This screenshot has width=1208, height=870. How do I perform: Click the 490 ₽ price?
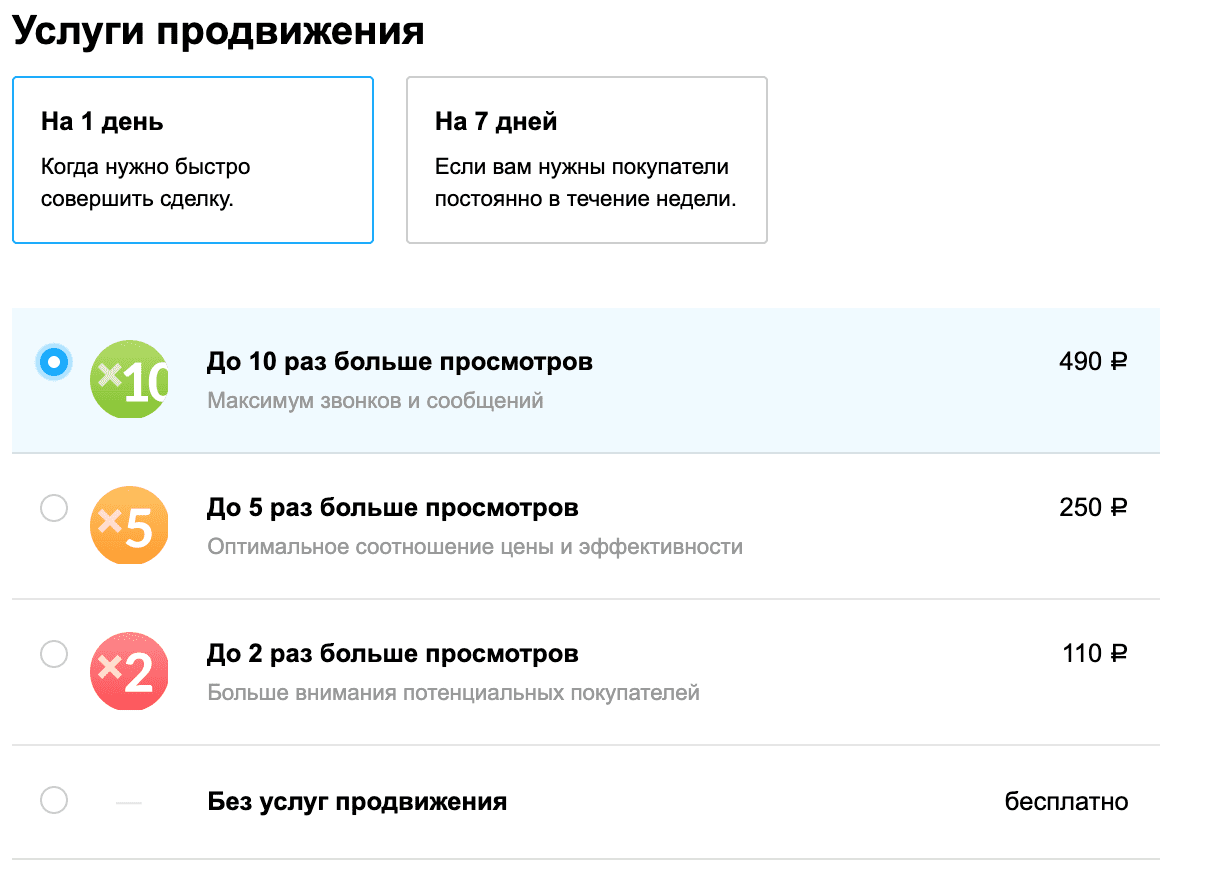tap(1093, 361)
